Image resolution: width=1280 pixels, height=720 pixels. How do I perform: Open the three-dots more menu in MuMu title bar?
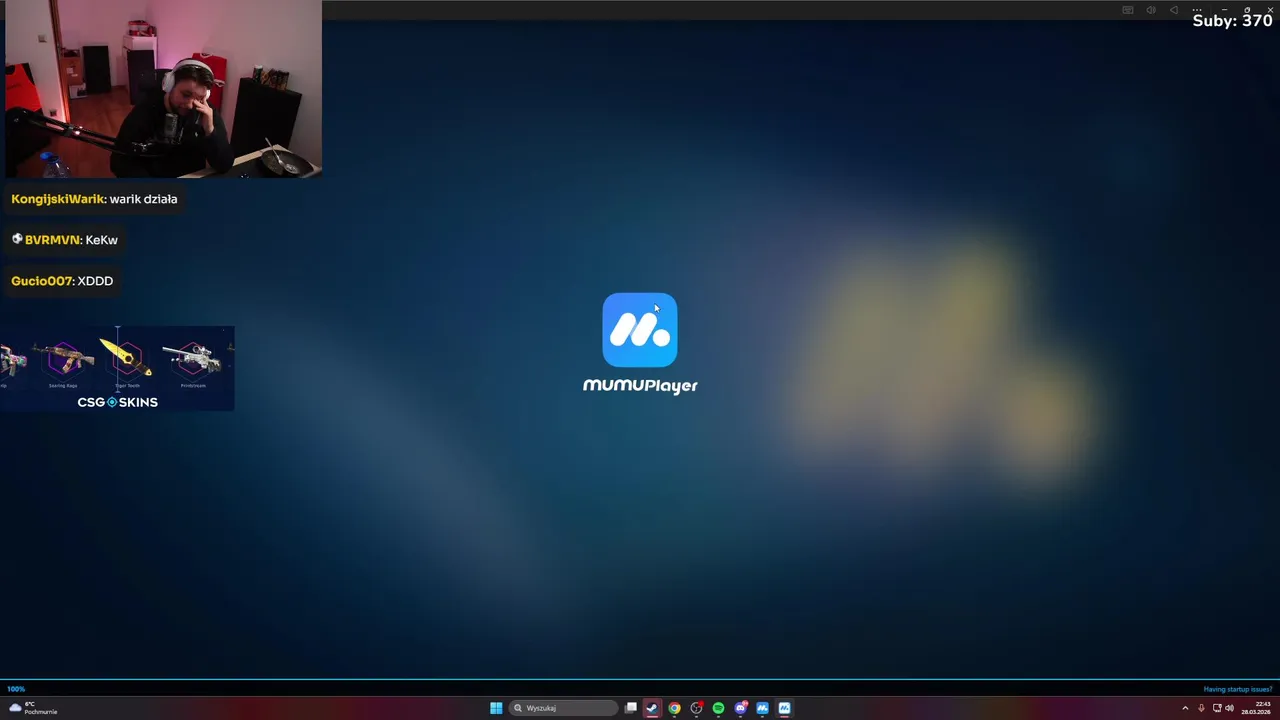pyautogui.click(x=1197, y=10)
